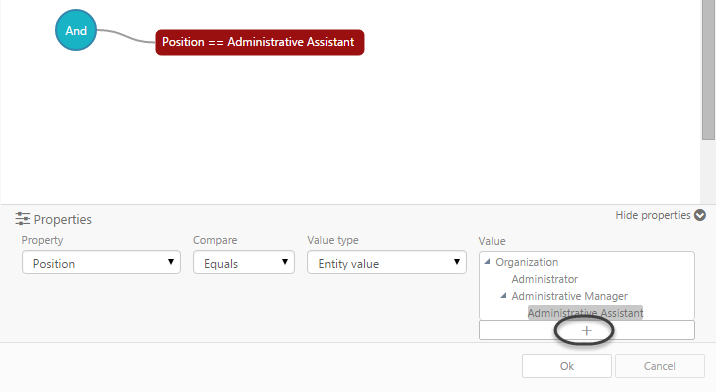Click the Hide properties link

pyautogui.click(x=653, y=215)
